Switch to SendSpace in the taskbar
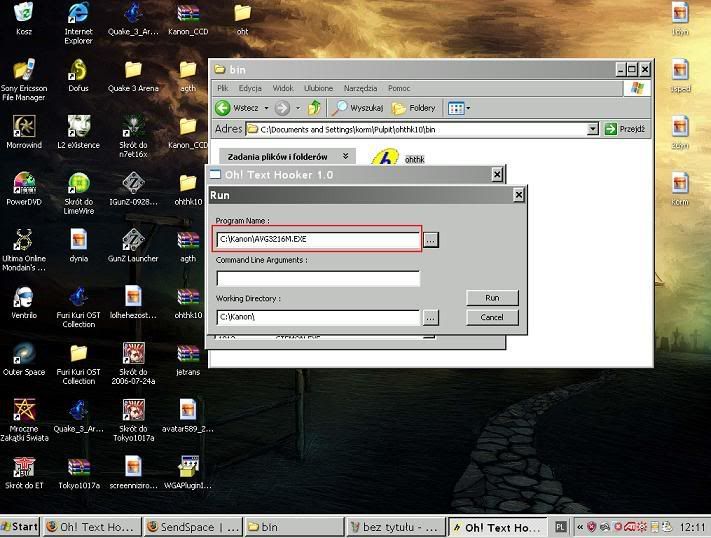The height and width of the screenshot is (538, 711). 191,527
